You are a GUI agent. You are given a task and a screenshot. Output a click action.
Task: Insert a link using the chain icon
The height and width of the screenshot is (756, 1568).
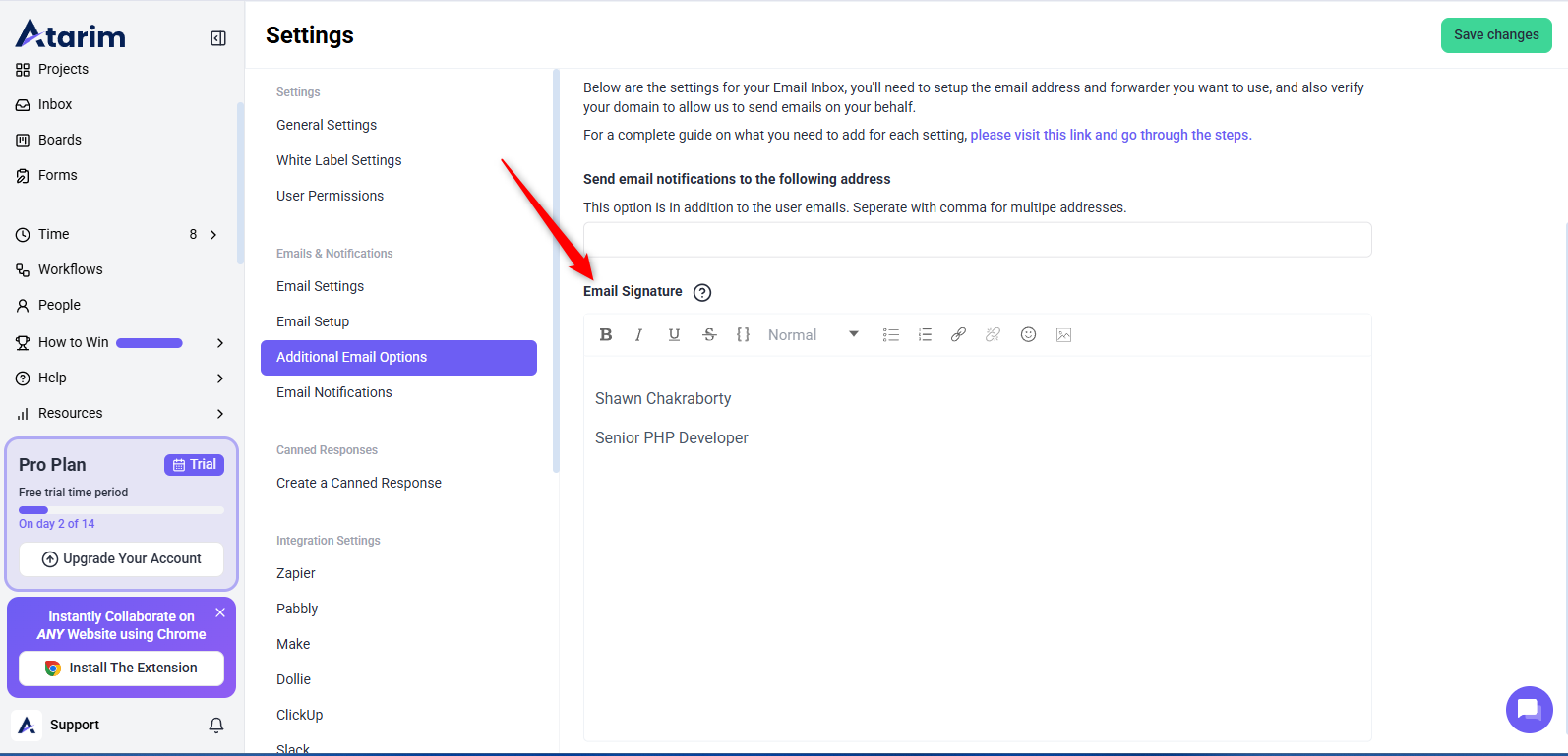[x=958, y=335]
